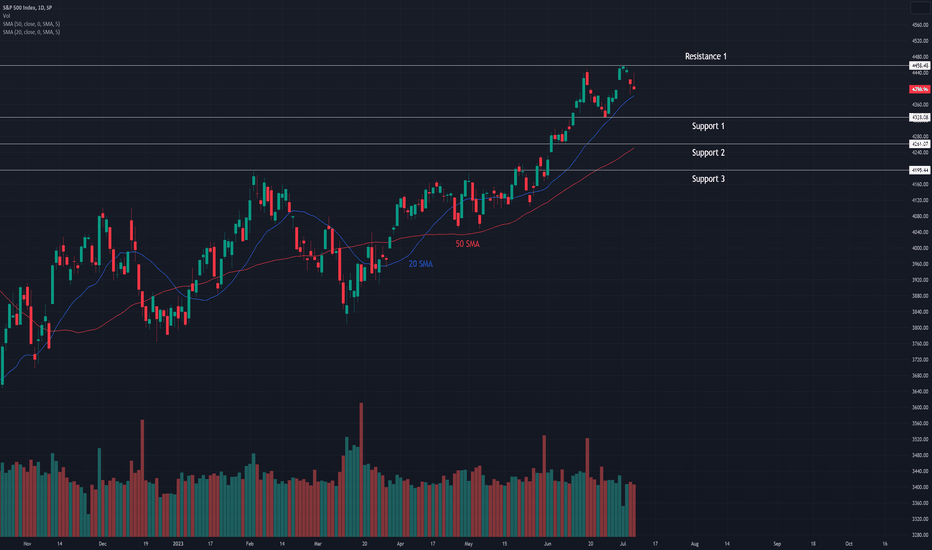Click the 4000.00 price scale label
This screenshot has height=550, width=932.
[920, 248]
